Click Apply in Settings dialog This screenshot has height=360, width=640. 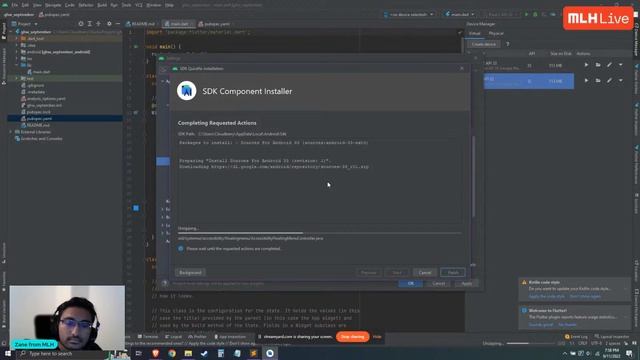point(467,283)
